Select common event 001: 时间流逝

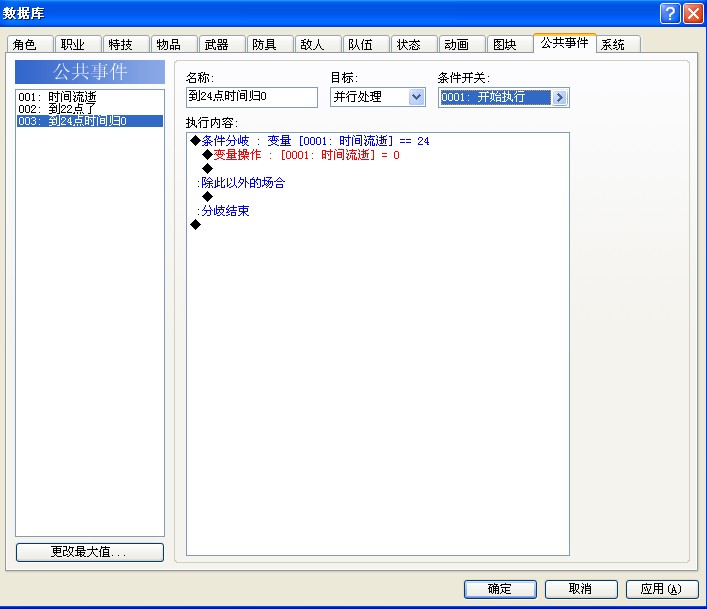(90, 96)
